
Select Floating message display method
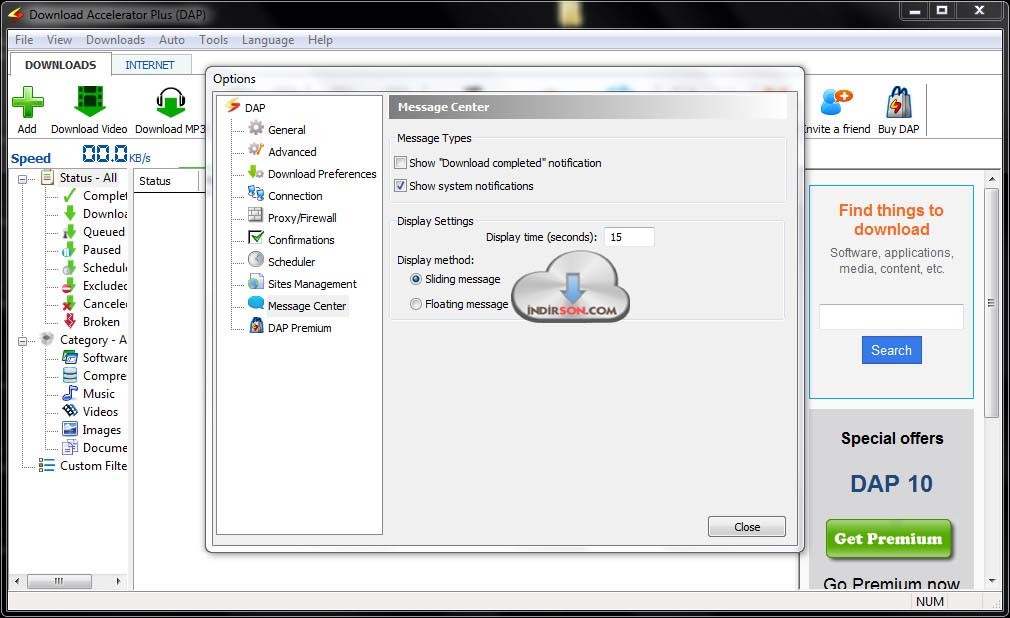tap(416, 304)
